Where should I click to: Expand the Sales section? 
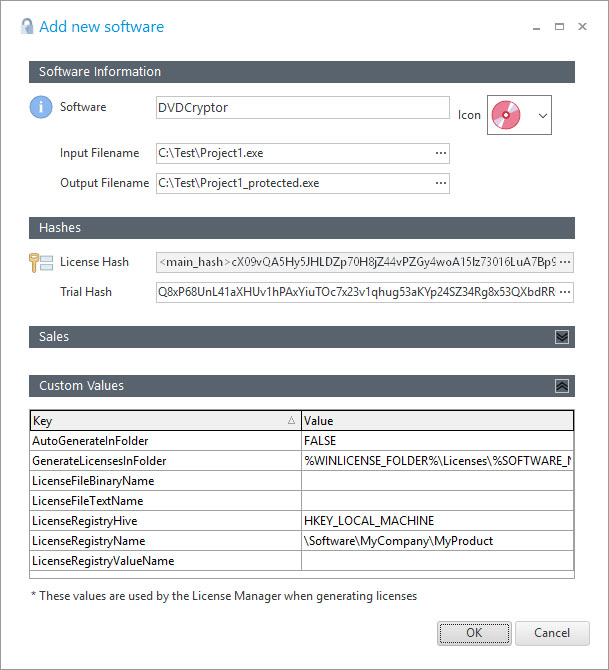562,337
